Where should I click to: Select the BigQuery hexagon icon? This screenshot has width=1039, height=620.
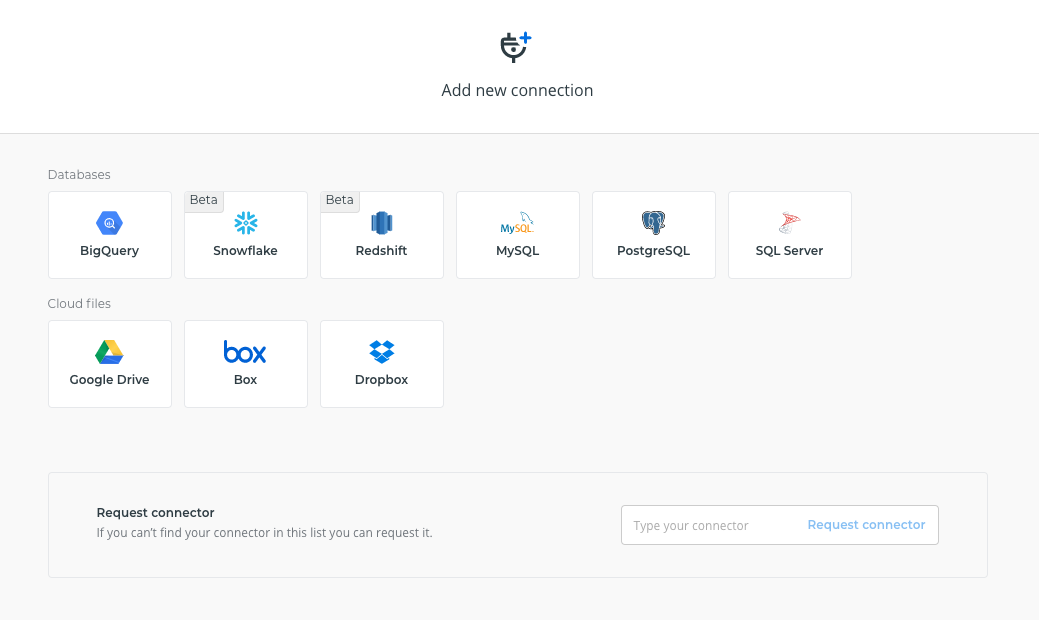[109, 223]
